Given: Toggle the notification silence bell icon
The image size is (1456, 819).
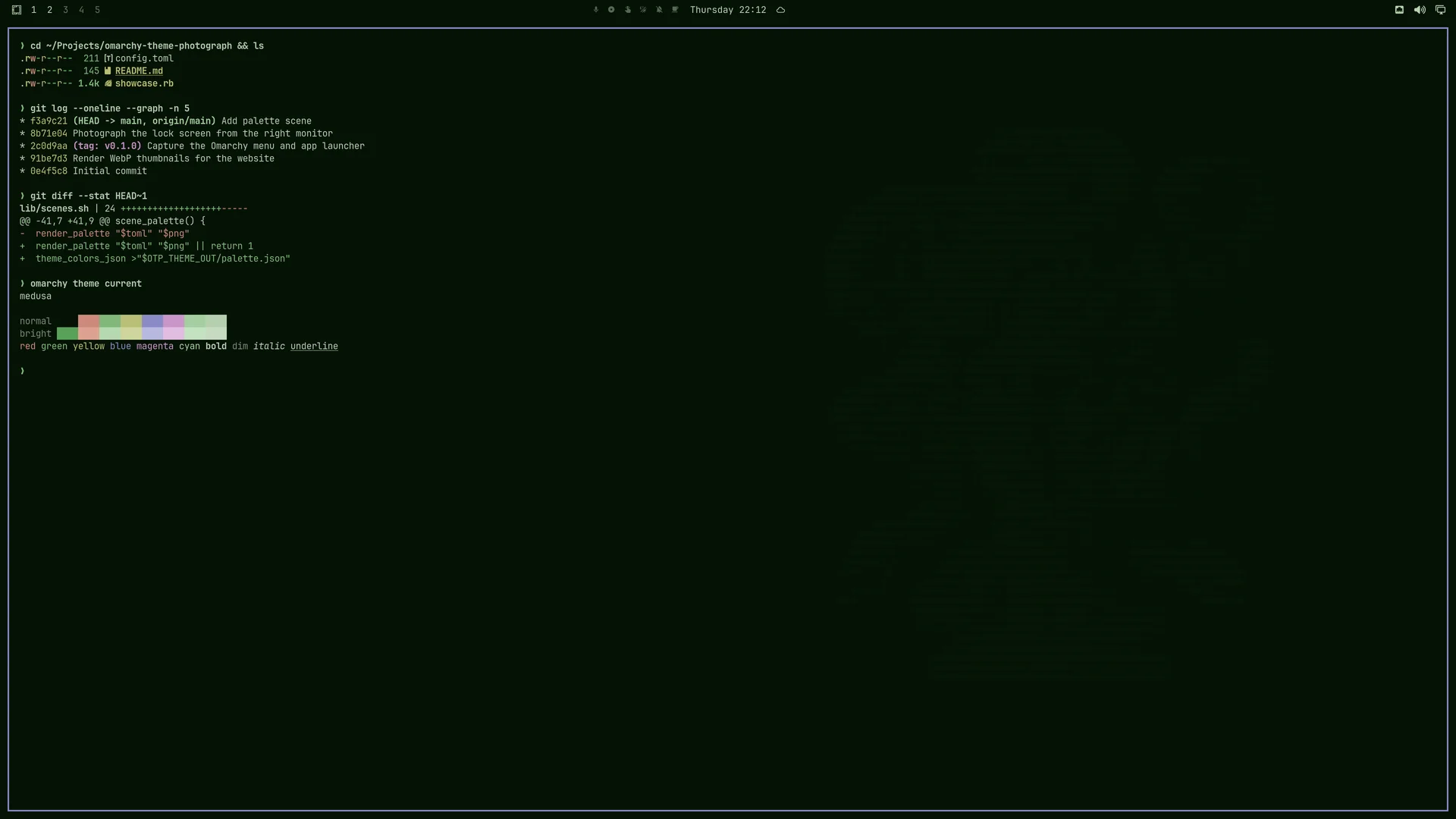Looking at the screenshot, I should (x=659, y=10).
